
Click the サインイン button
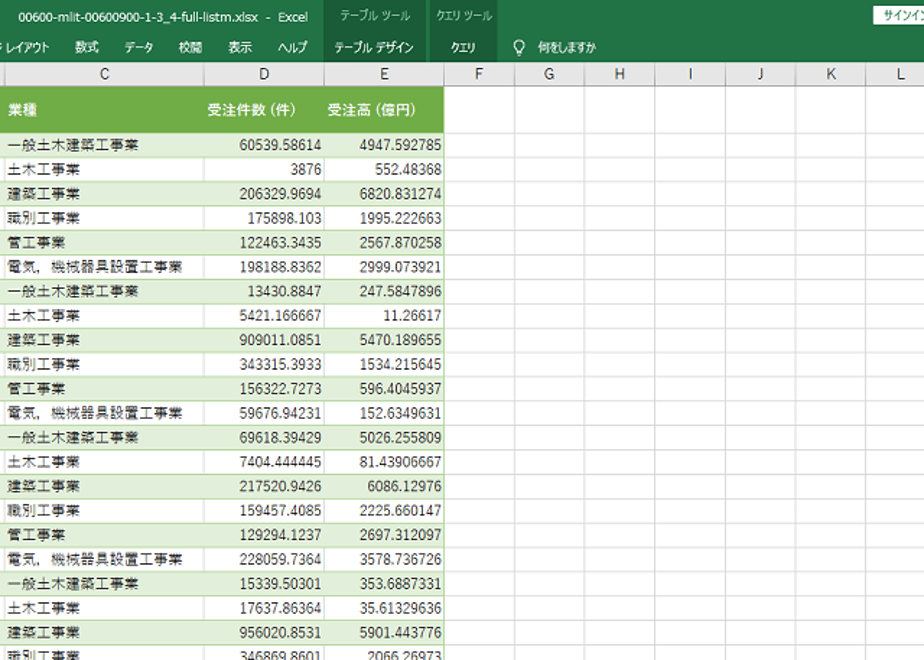click(x=900, y=16)
